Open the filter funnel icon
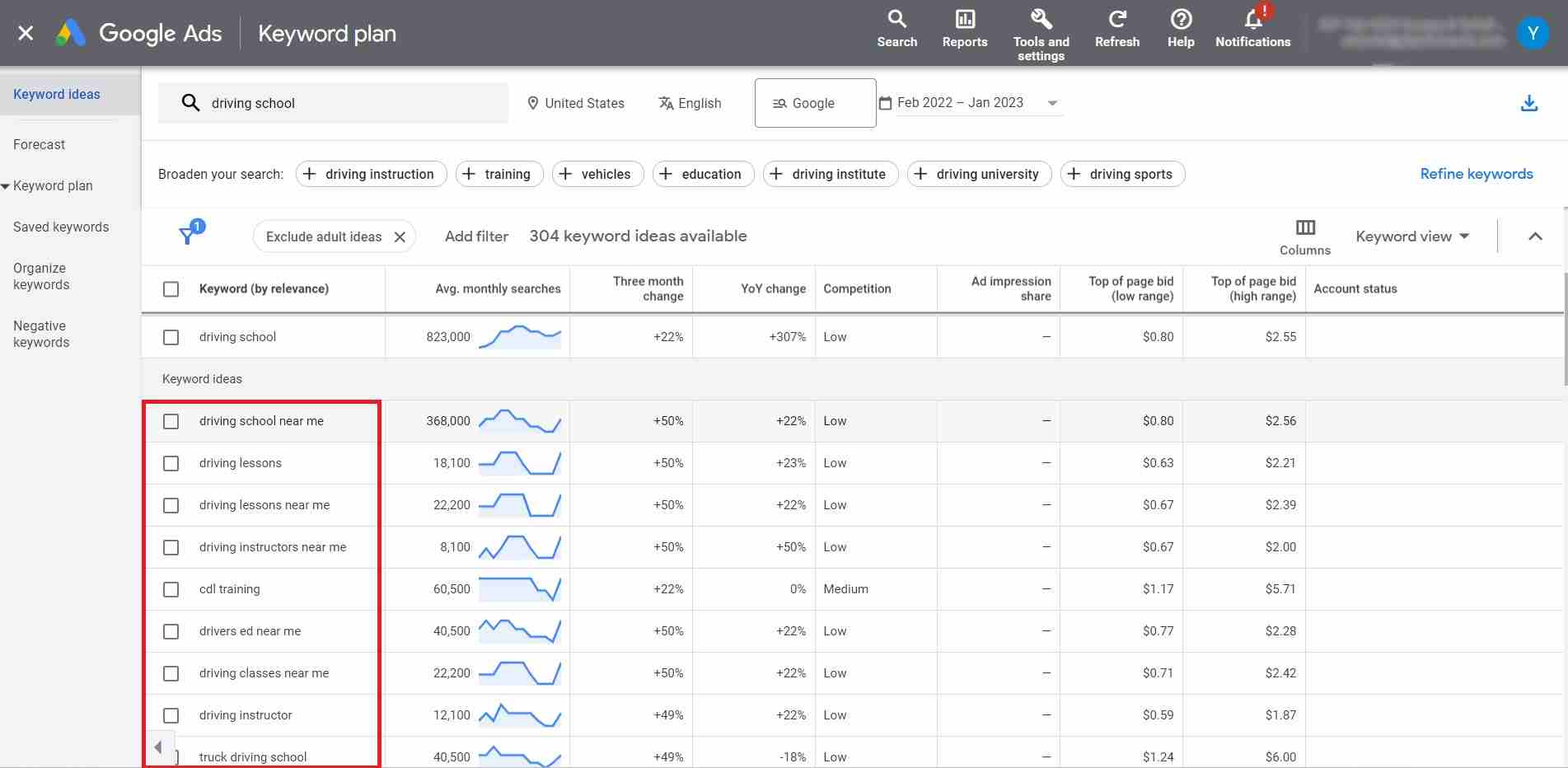 pos(189,233)
